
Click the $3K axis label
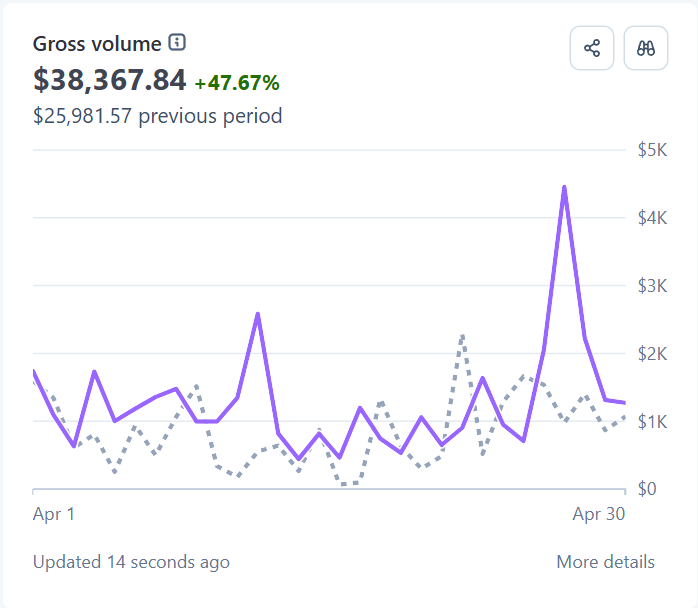652,286
